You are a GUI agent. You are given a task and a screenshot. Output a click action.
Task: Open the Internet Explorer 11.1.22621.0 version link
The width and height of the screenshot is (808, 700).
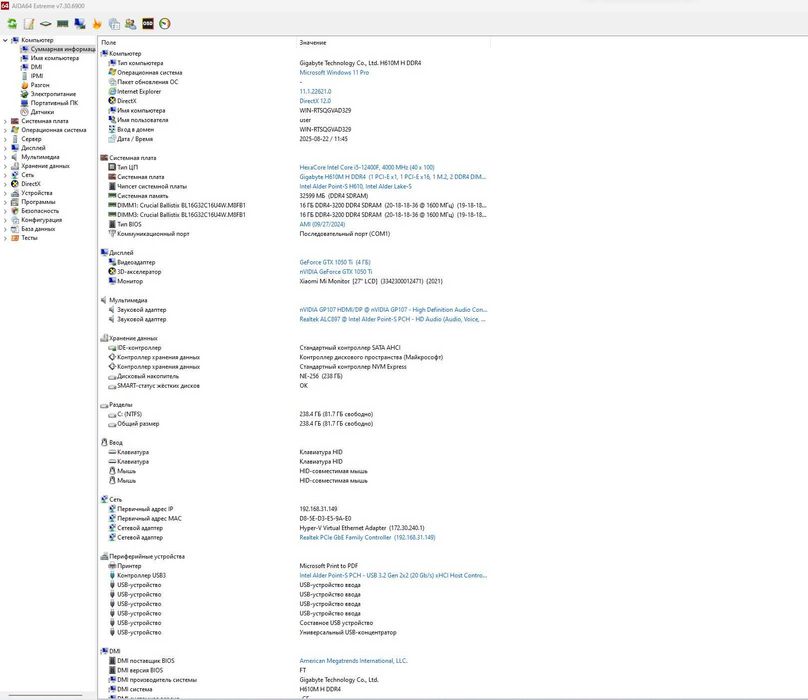tap(315, 92)
